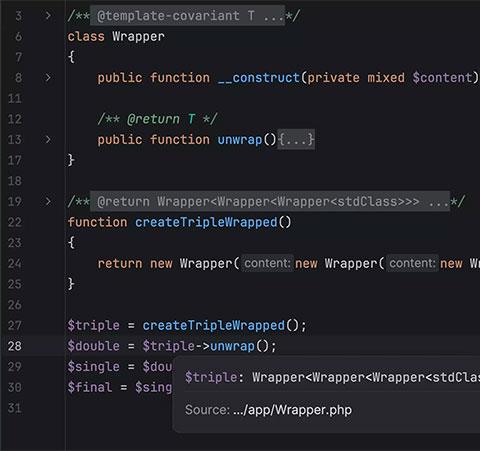Click line number 6 in the gutter
The height and width of the screenshot is (451, 480).
pyautogui.click(x=19, y=36)
